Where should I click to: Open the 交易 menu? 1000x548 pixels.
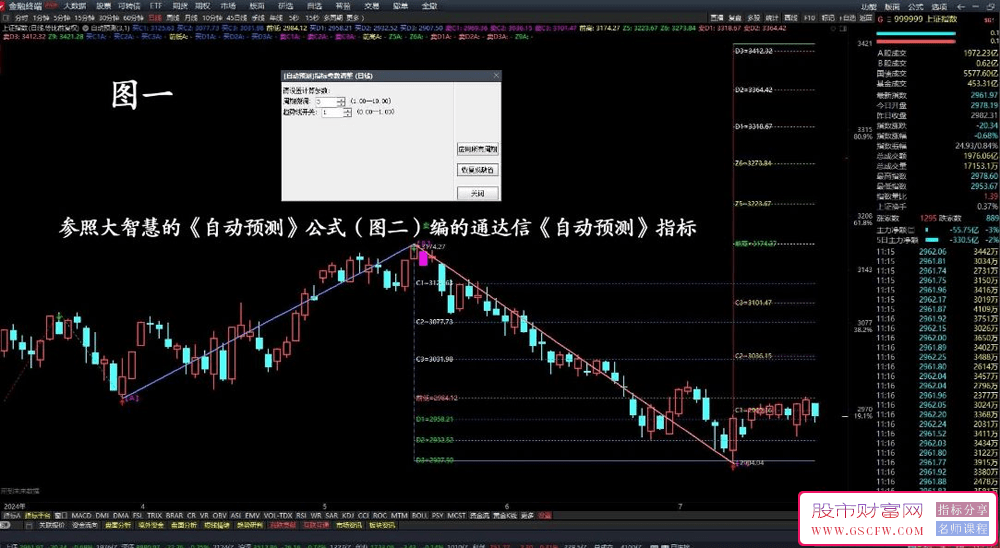coord(371,6)
